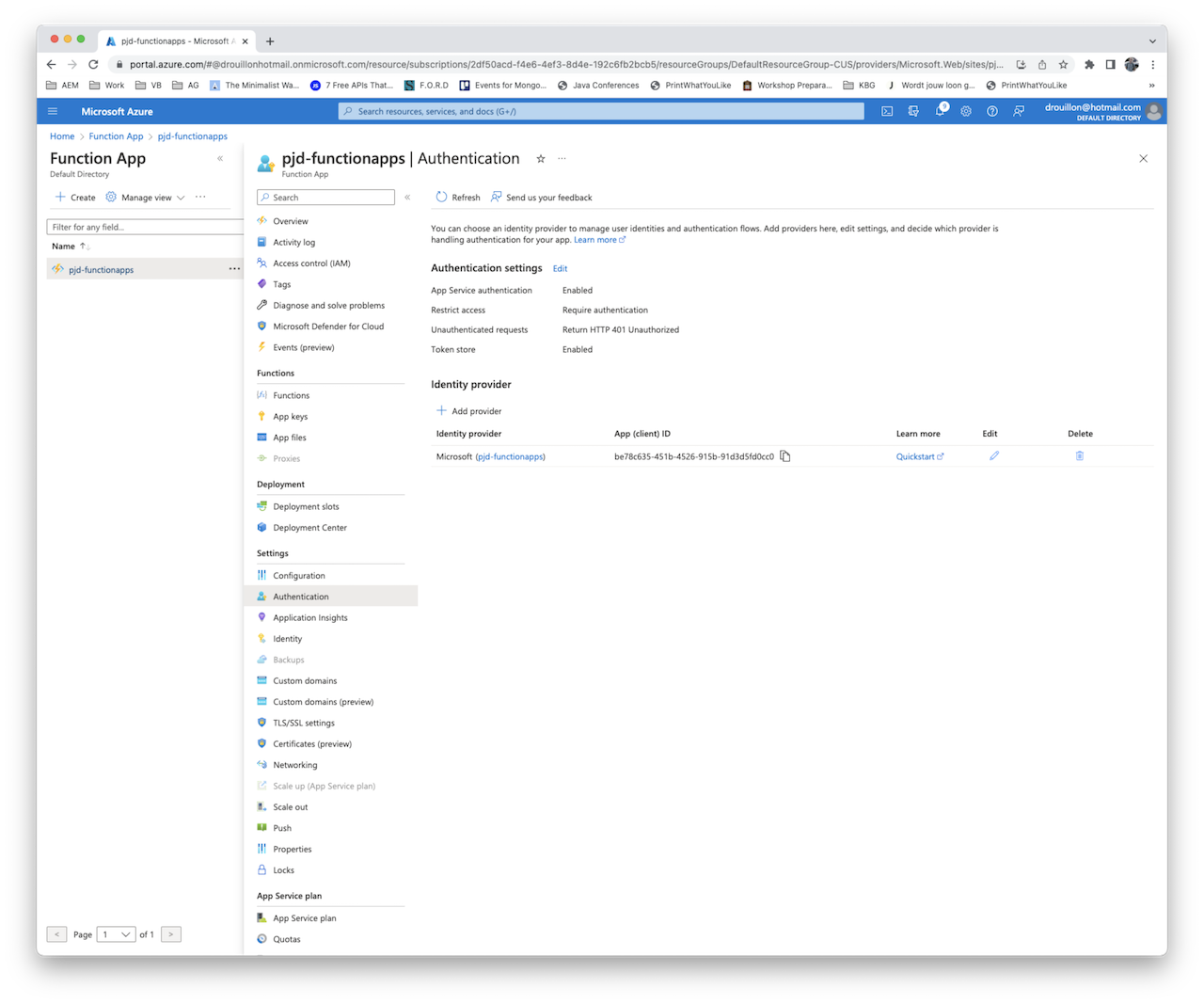Bookmark this page with the star
The height and width of the screenshot is (1004, 1204).
pos(1063,65)
